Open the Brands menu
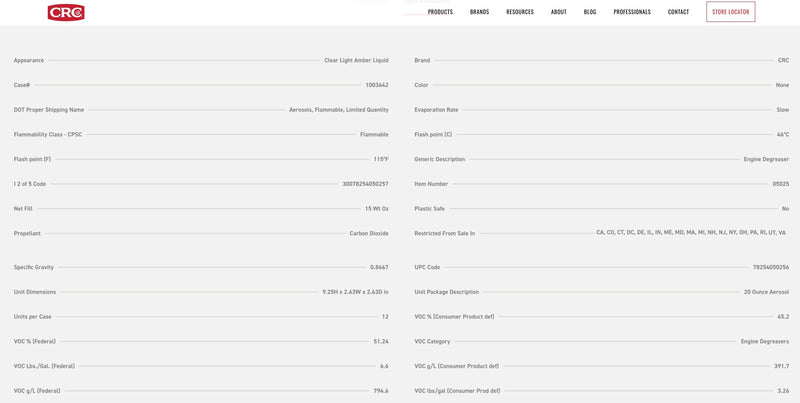This screenshot has height=403, width=800. coord(480,12)
